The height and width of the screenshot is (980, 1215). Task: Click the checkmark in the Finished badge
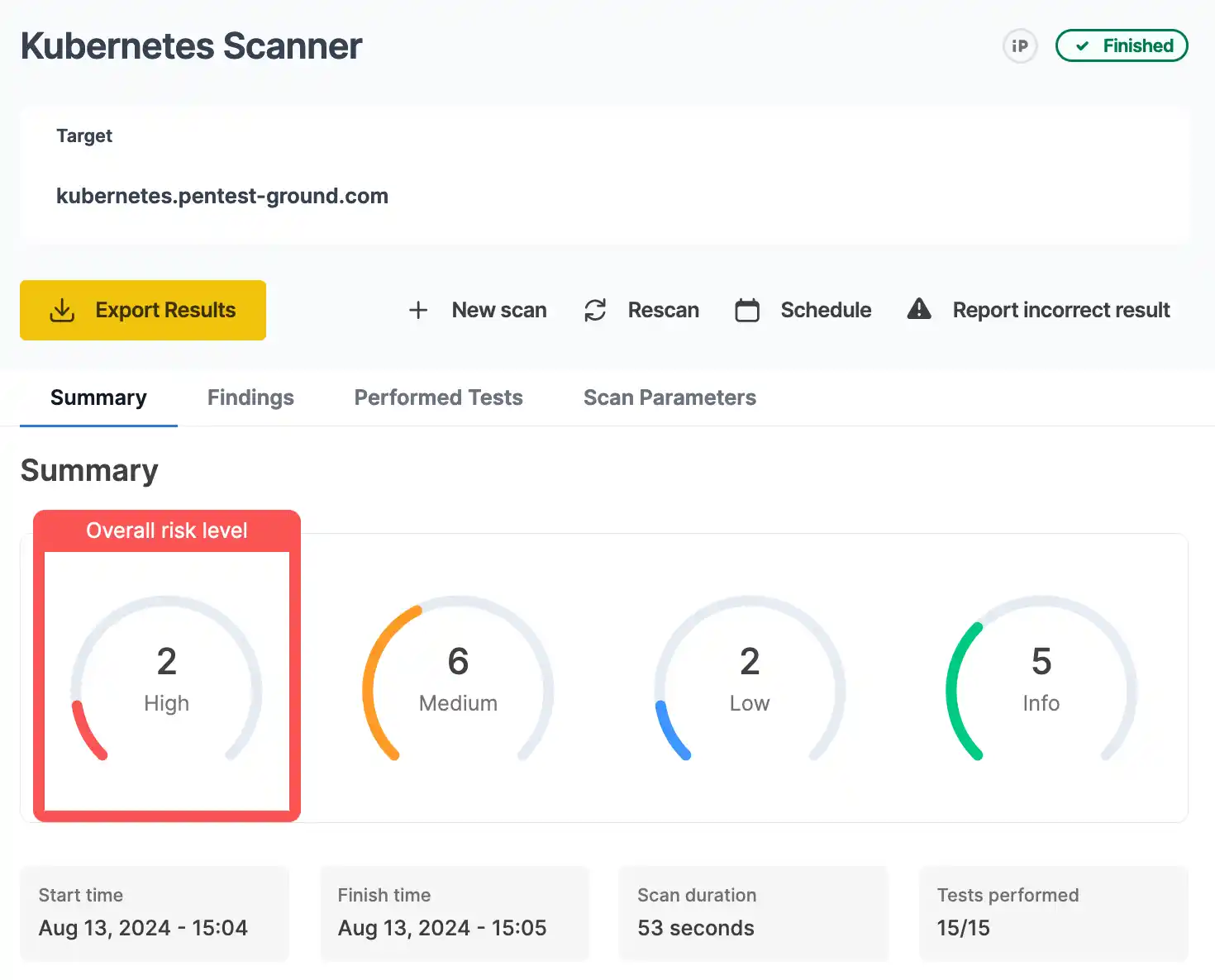point(1083,46)
